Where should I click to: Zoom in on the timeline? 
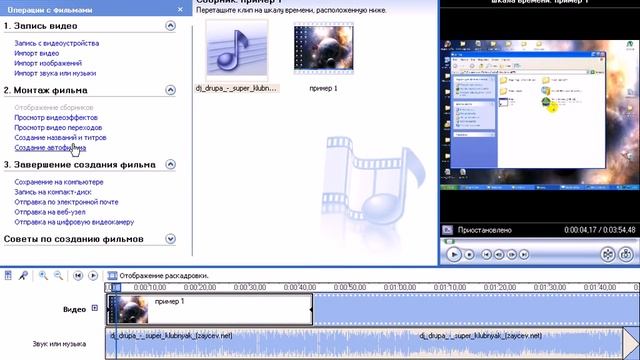(x=43, y=276)
